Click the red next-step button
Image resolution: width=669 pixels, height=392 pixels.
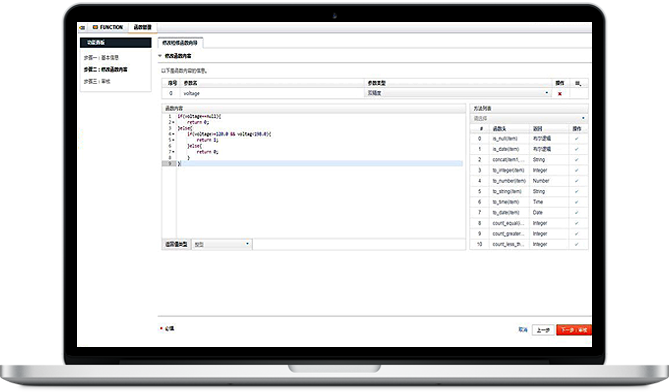pyautogui.click(x=573, y=330)
